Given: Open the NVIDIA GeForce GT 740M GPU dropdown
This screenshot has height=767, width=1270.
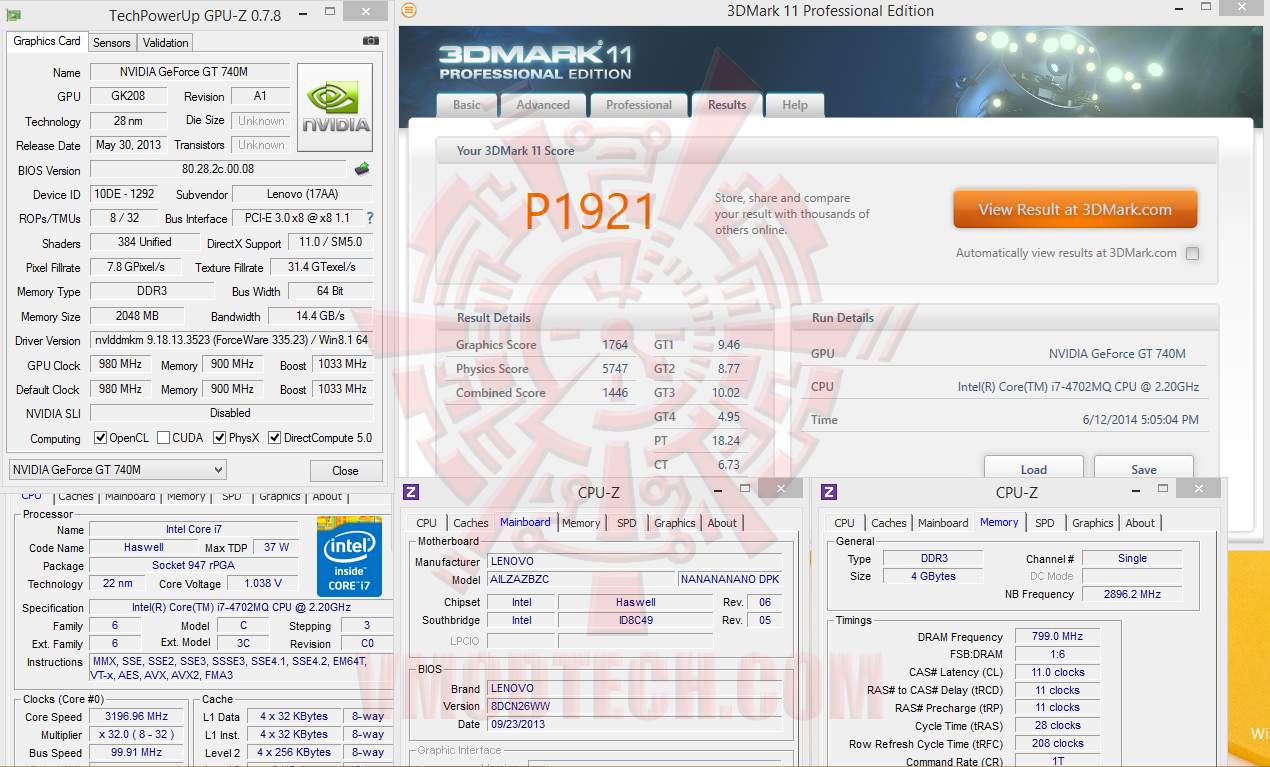Looking at the screenshot, I should point(117,470).
